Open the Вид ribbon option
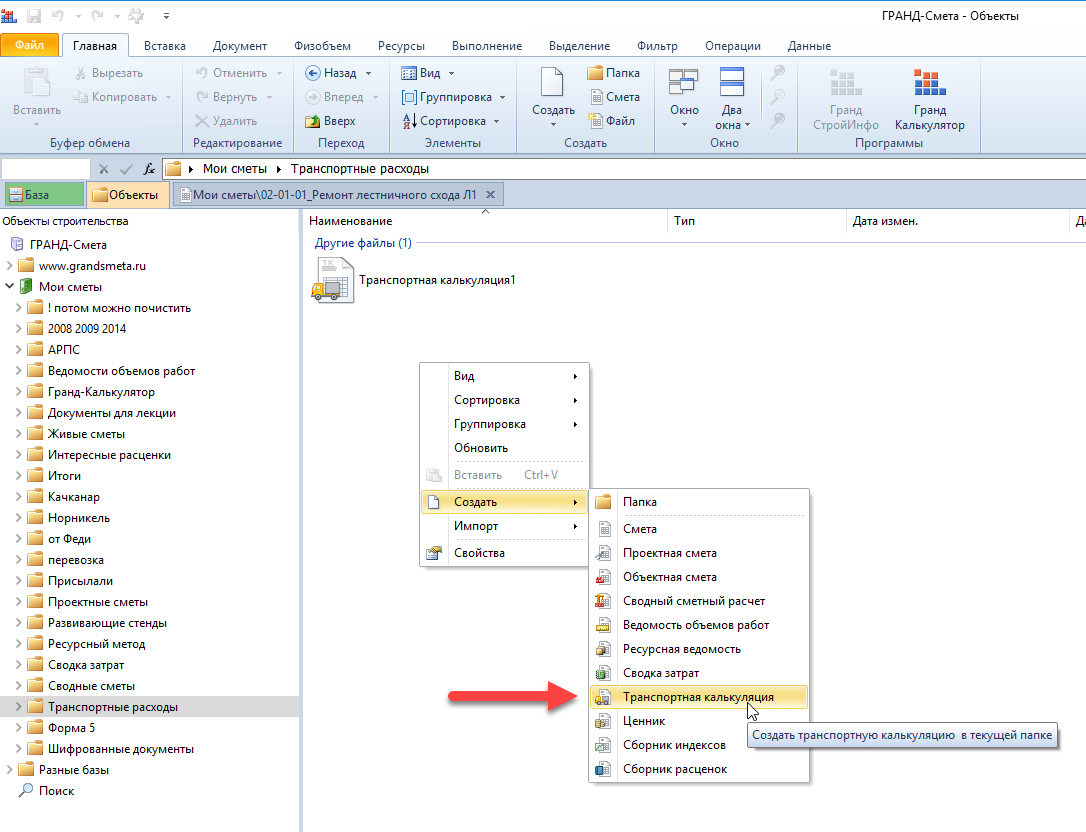 point(428,73)
